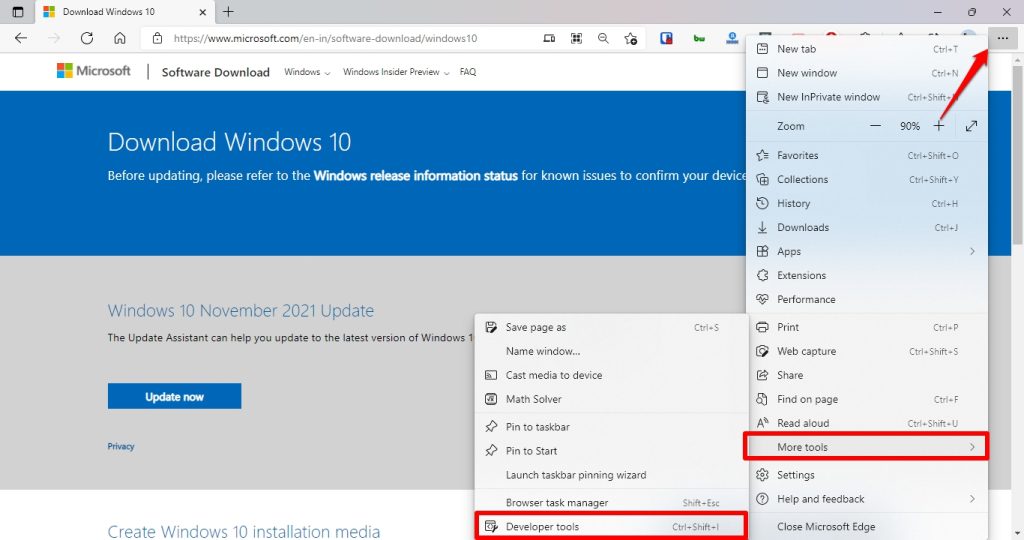Click the zoom magnifier icon in address bar
This screenshot has height=540, width=1024.
click(603, 39)
